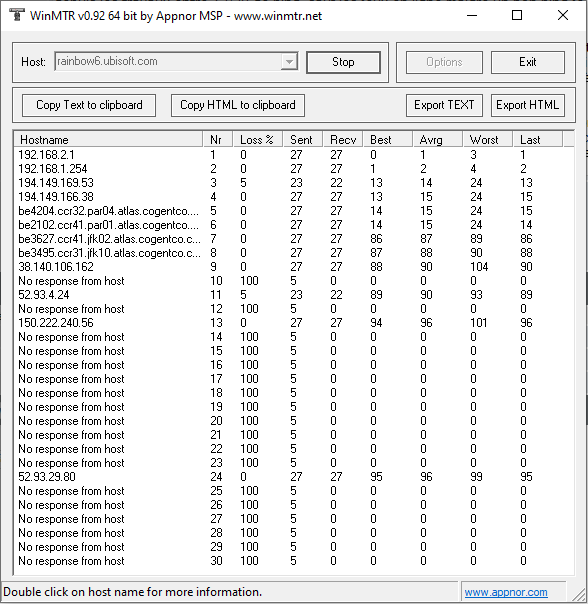Select the be2102.ccr41.par01 hop row
The width and height of the screenshot is (588, 604).
294,225
